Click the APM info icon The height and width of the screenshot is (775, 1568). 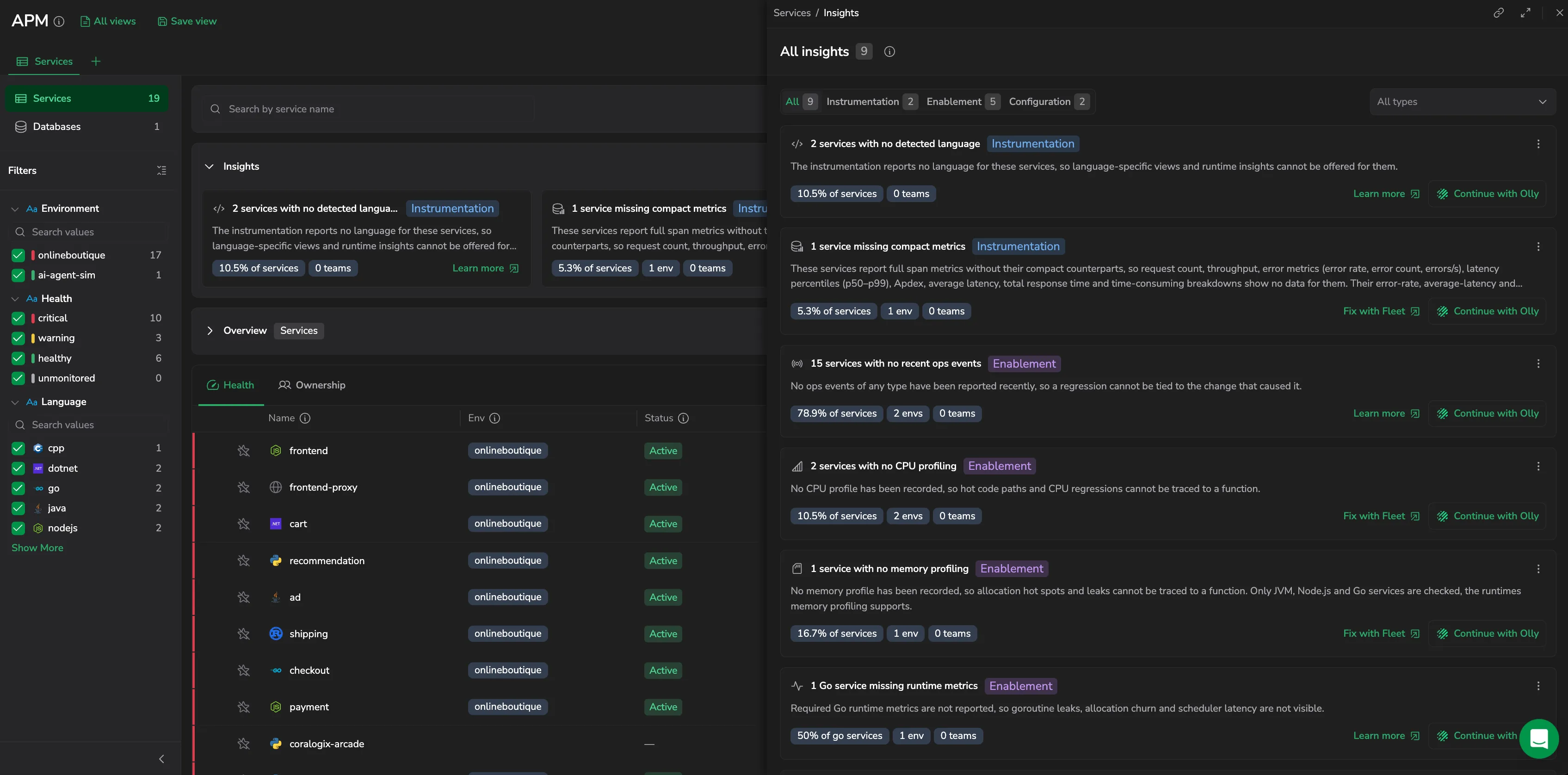(59, 21)
